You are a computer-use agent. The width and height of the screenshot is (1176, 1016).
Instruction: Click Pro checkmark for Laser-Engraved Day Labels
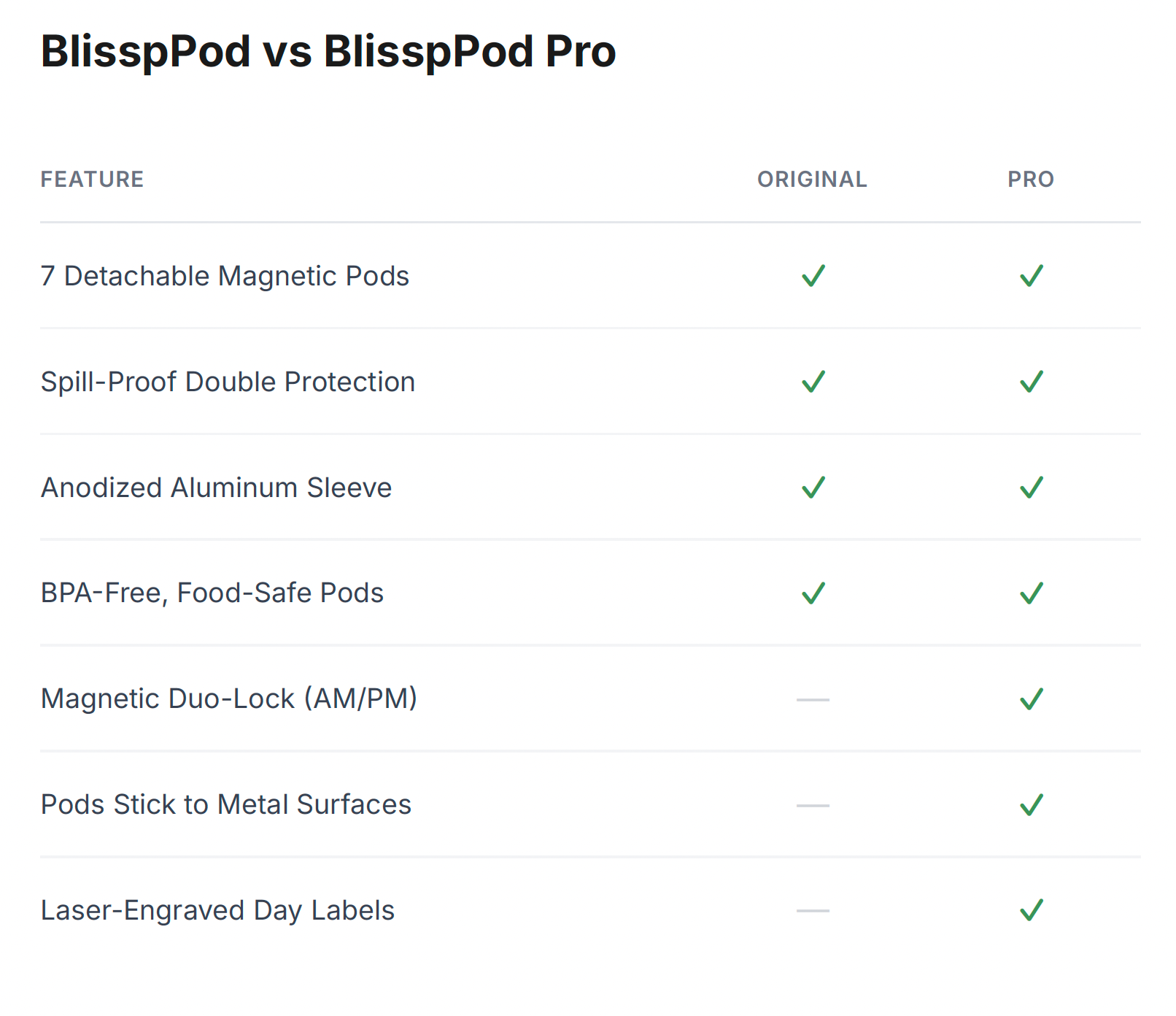(x=1031, y=910)
